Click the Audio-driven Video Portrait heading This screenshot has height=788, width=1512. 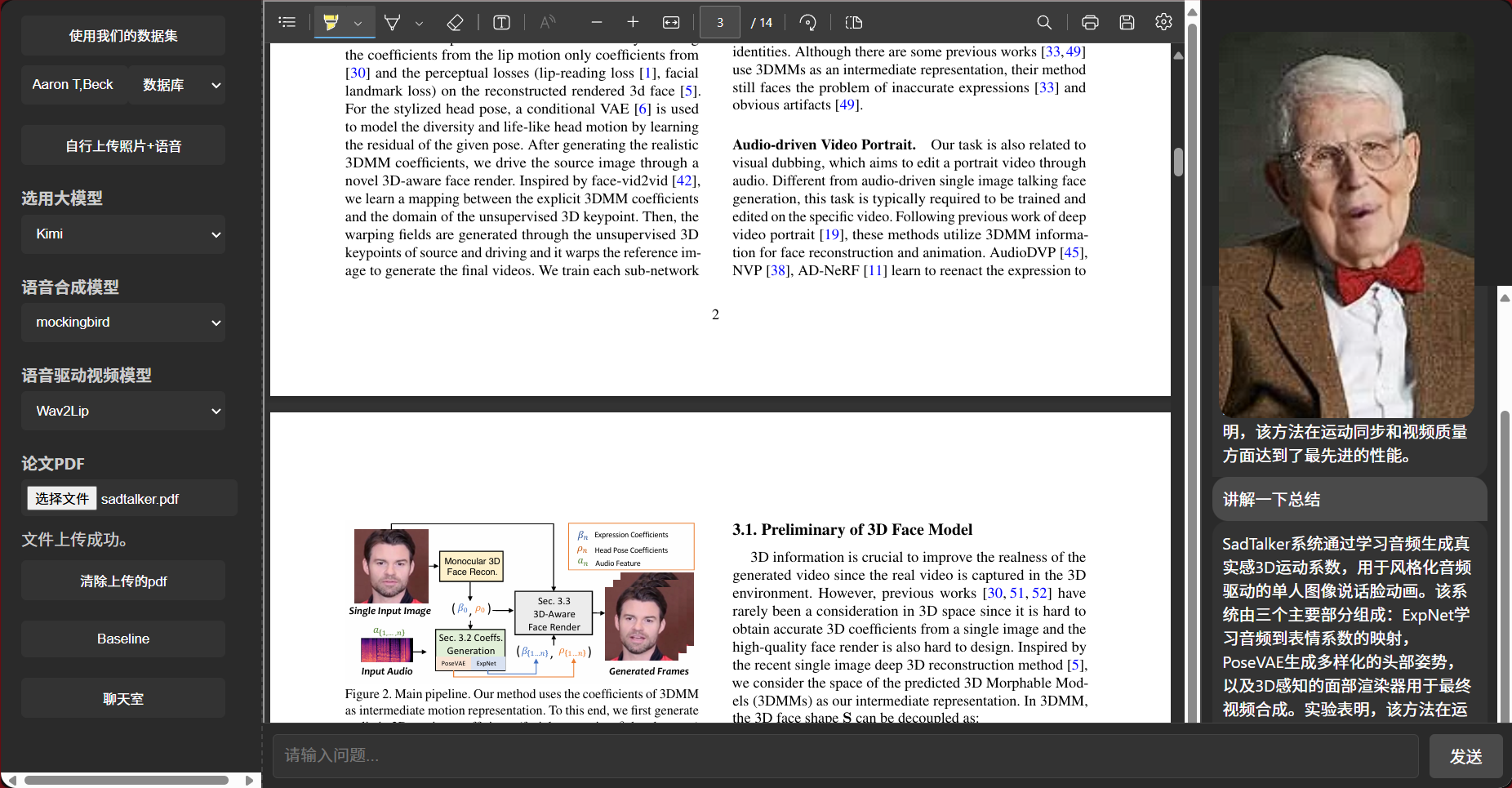pos(824,145)
